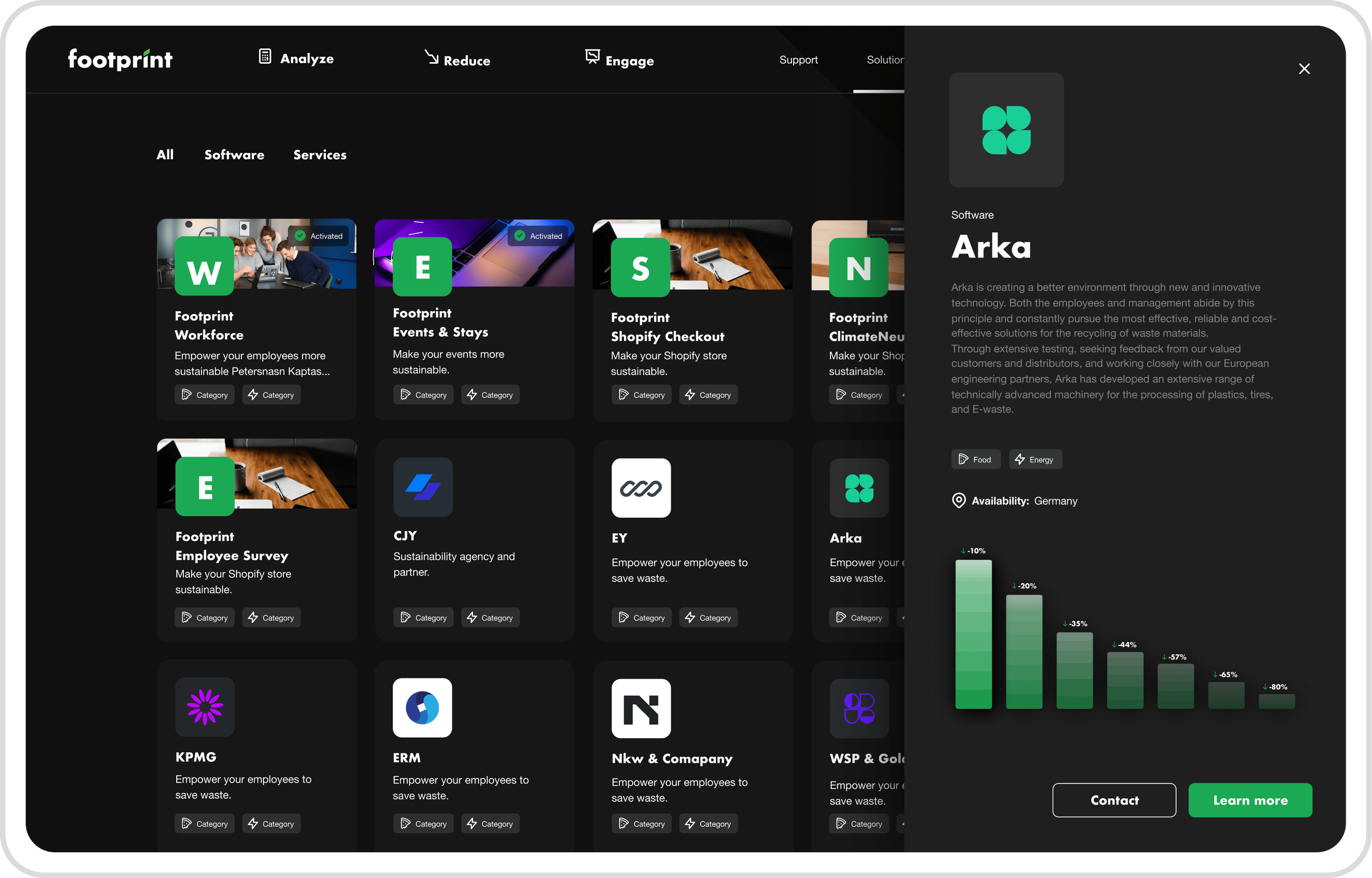The image size is (1372, 878).
Task: Close the Arka detail panel
Action: (x=1304, y=69)
